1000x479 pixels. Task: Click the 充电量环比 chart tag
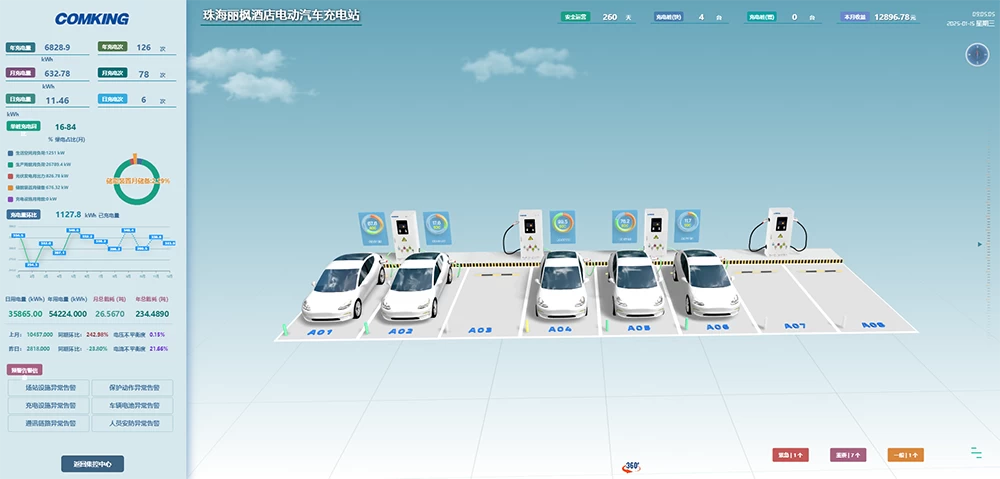24,215
